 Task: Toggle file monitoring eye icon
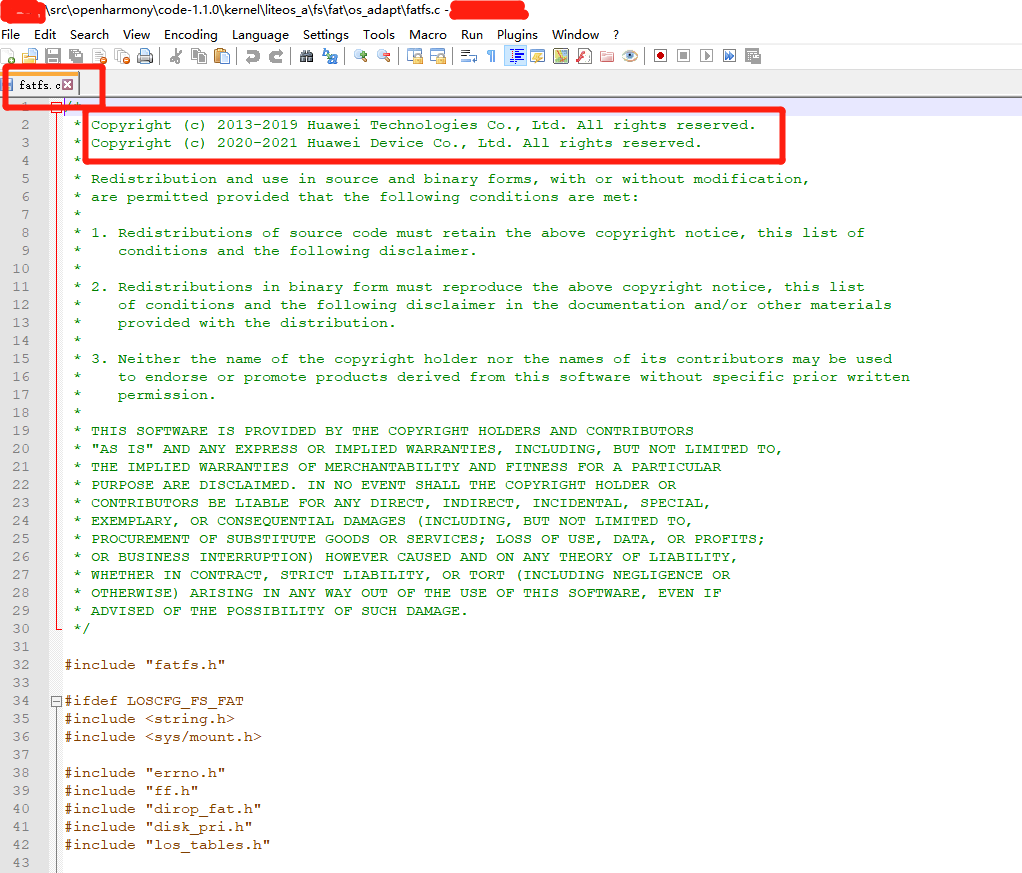[630, 56]
